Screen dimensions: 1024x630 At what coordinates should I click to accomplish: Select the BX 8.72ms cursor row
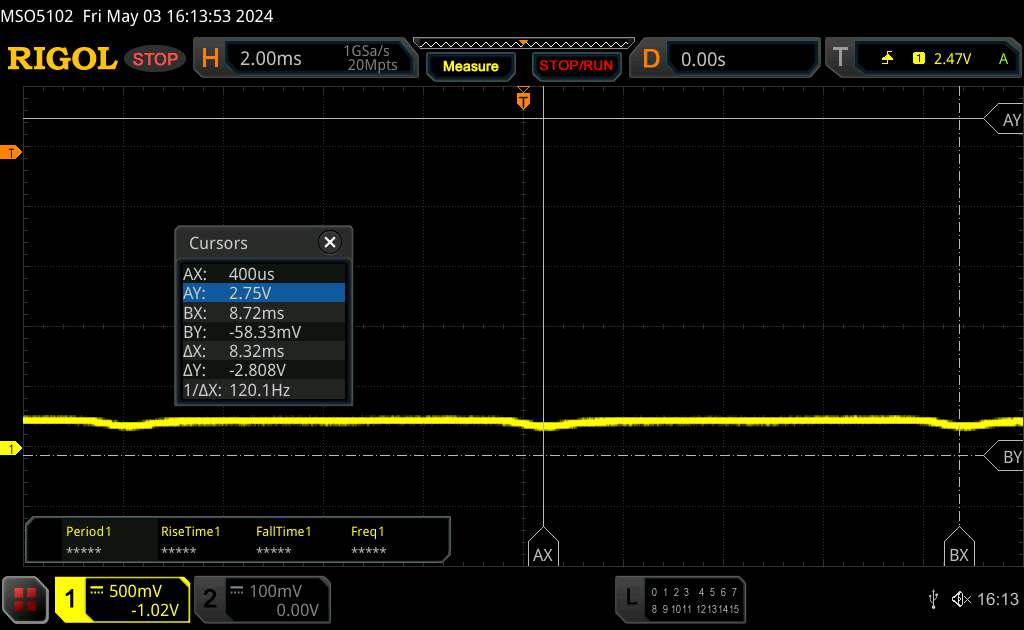[264, 312]
